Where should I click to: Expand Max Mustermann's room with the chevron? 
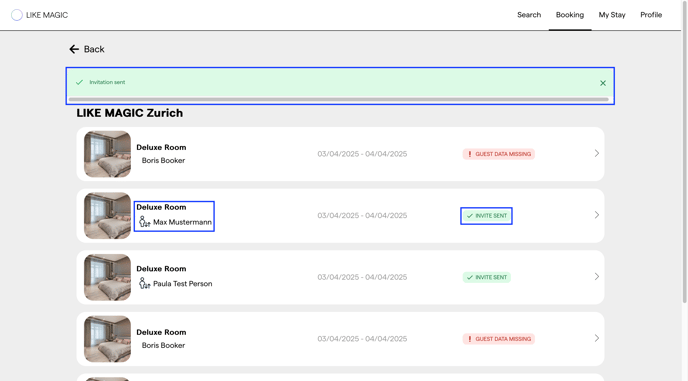[597, 215]
